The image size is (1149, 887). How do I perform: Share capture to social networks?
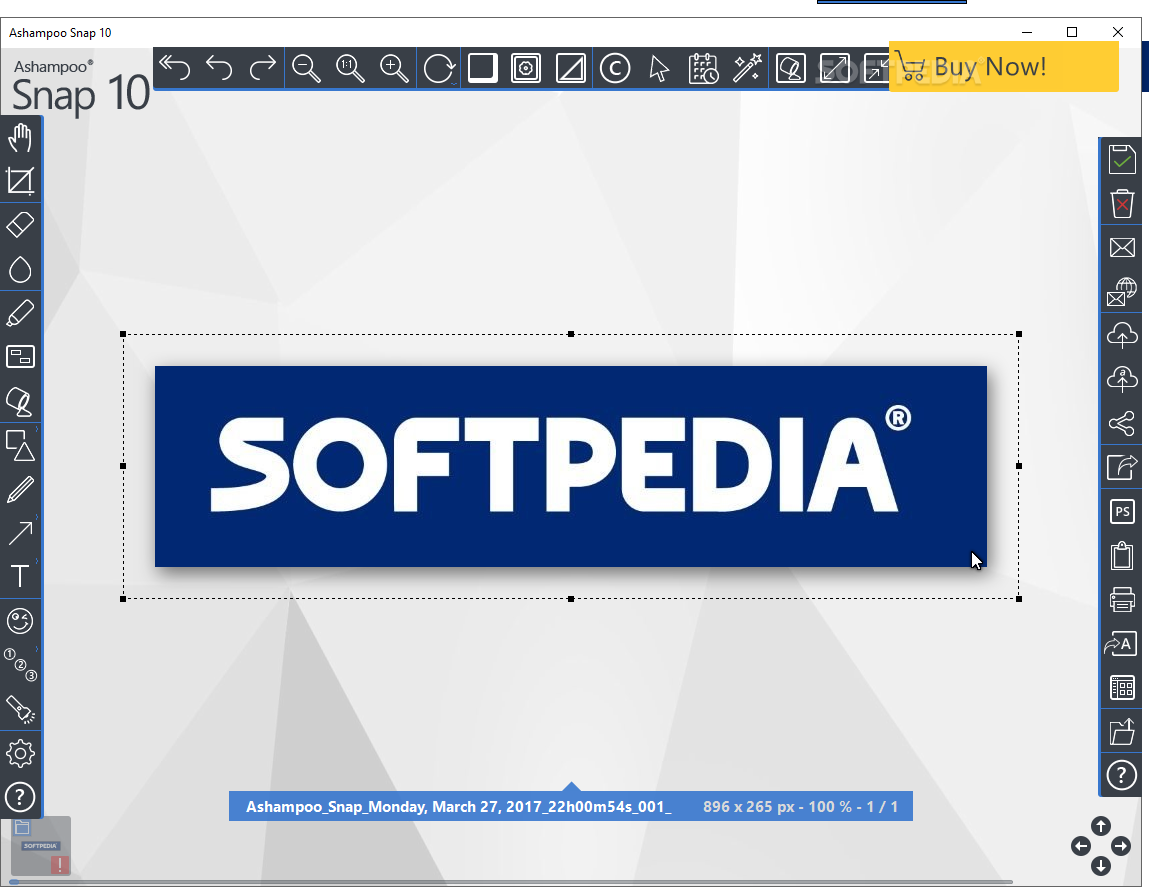[x=1122, y=423]
